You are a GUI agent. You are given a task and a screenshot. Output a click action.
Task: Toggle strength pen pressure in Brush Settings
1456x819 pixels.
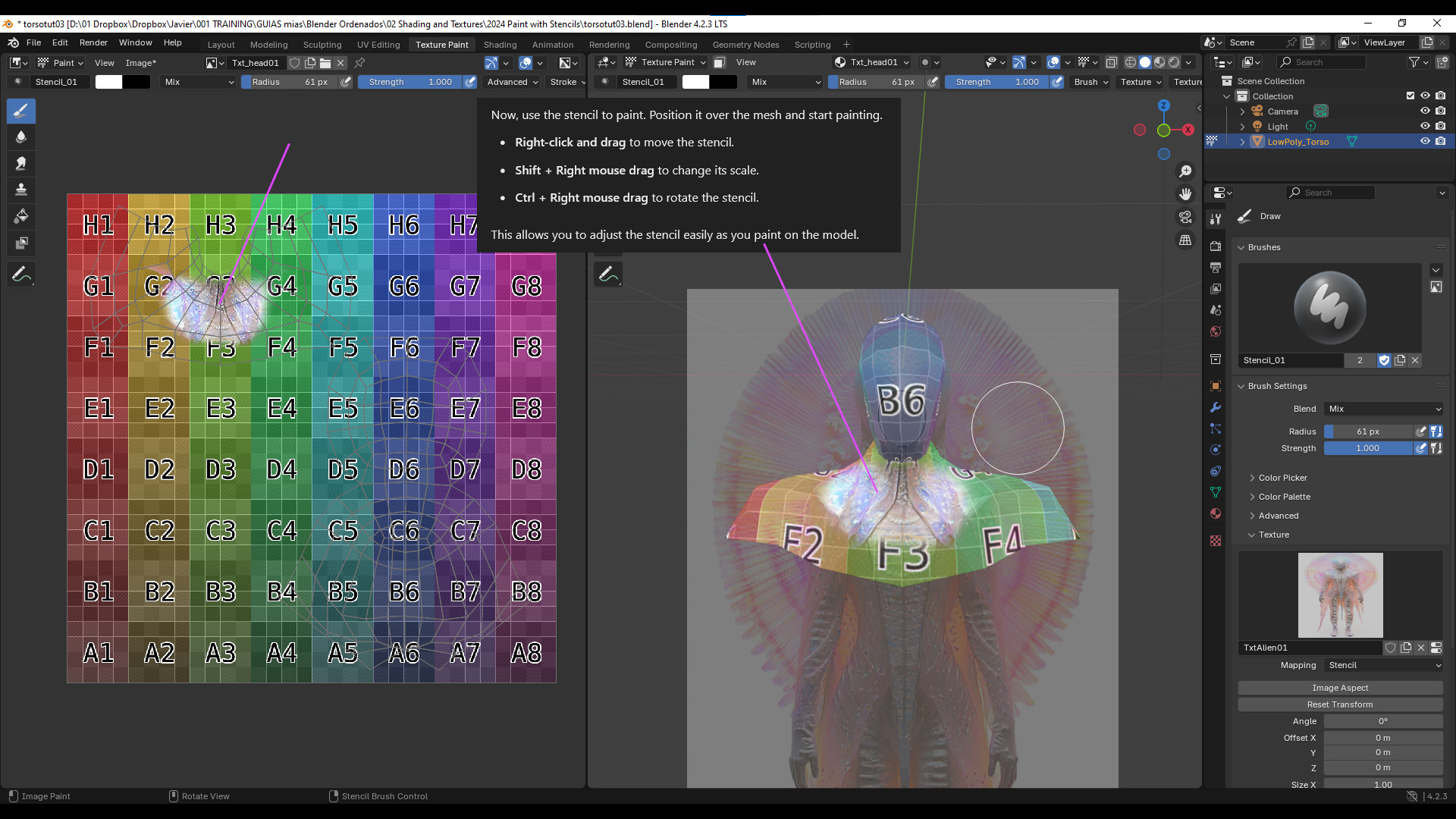pos(1421,448)
